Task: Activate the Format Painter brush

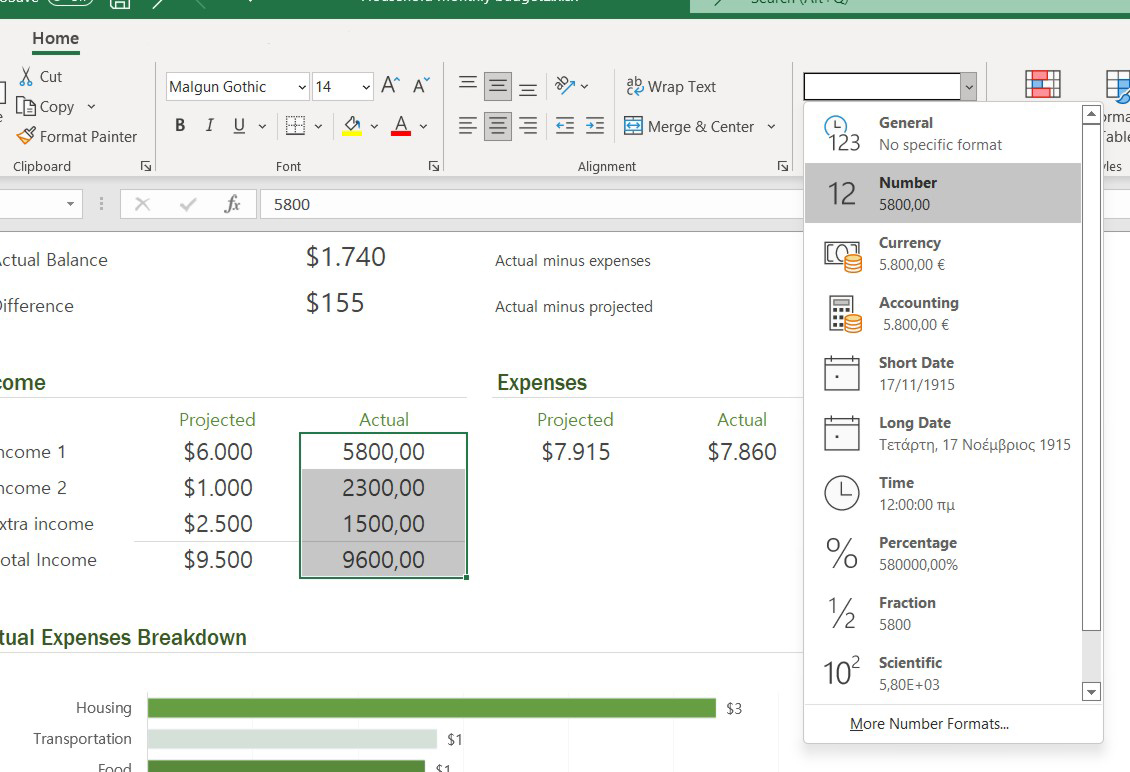Action: (26, 136)
